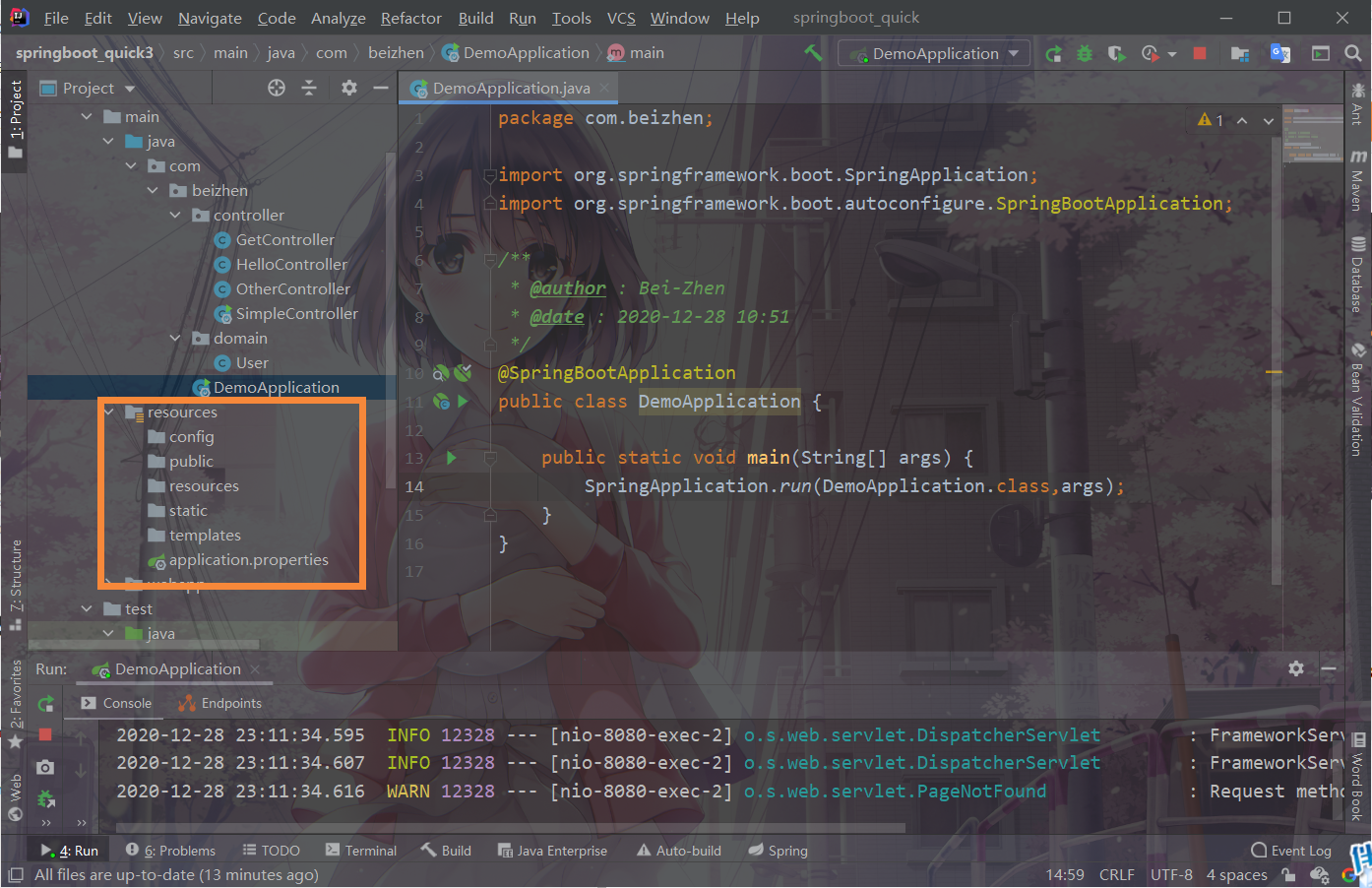The image size is (1372, 888).
Task: Select the Project panel settings gear
Action: (x=348, y=88)
